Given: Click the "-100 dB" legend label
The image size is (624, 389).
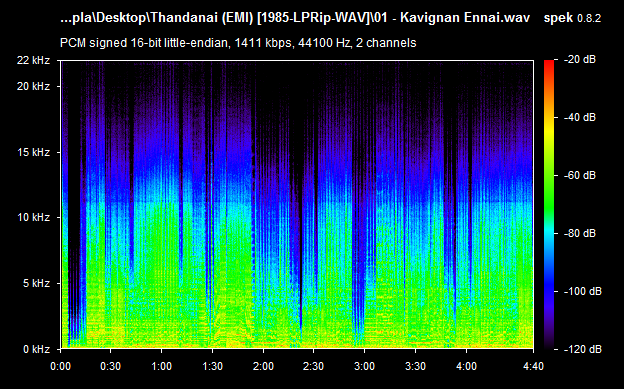Looking at the screenshot, I should pyautogui.click(x=583, y=291).
